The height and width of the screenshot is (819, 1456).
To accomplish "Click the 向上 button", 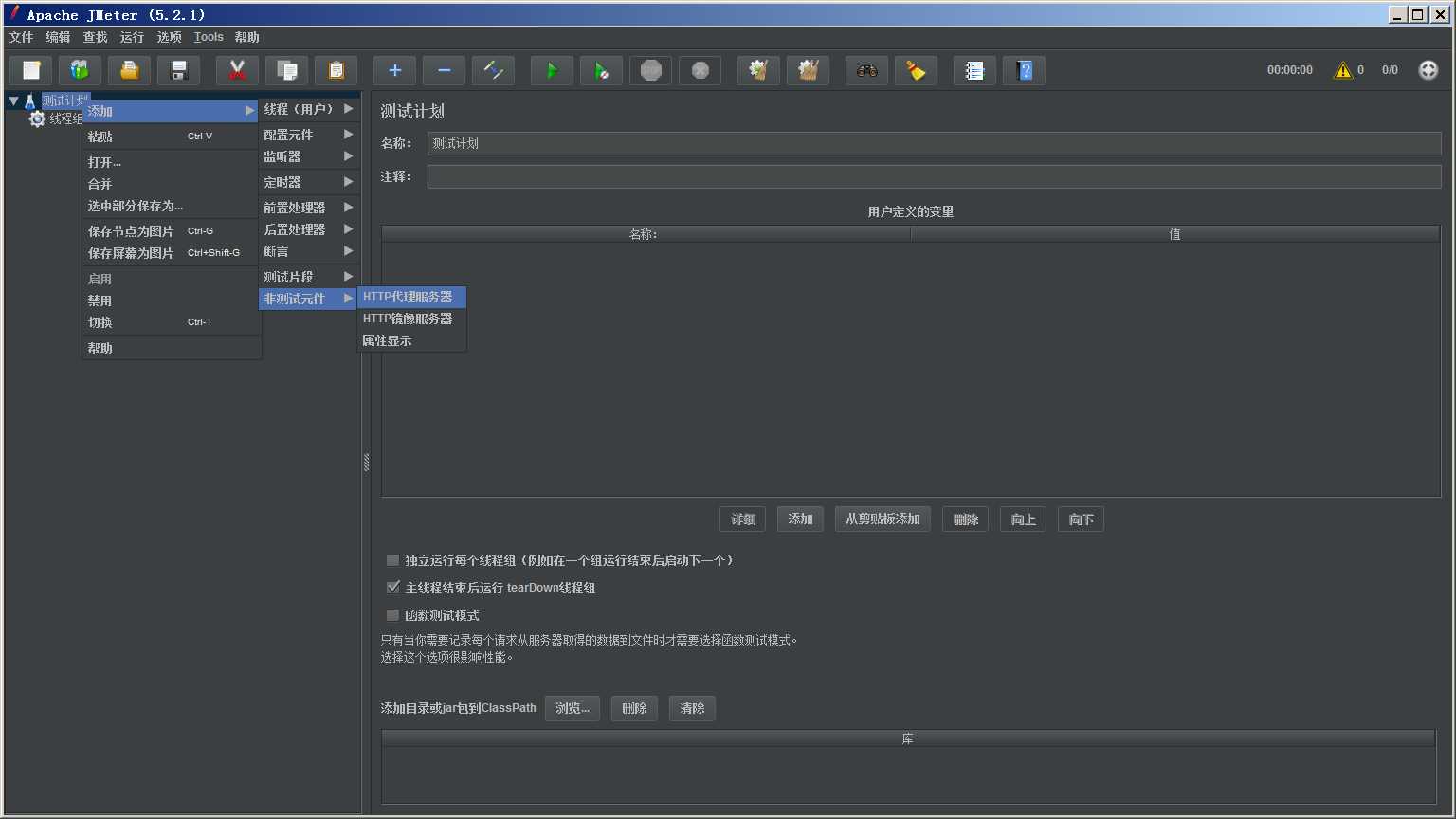I will pyautogui.click(x=1023, y=519).
